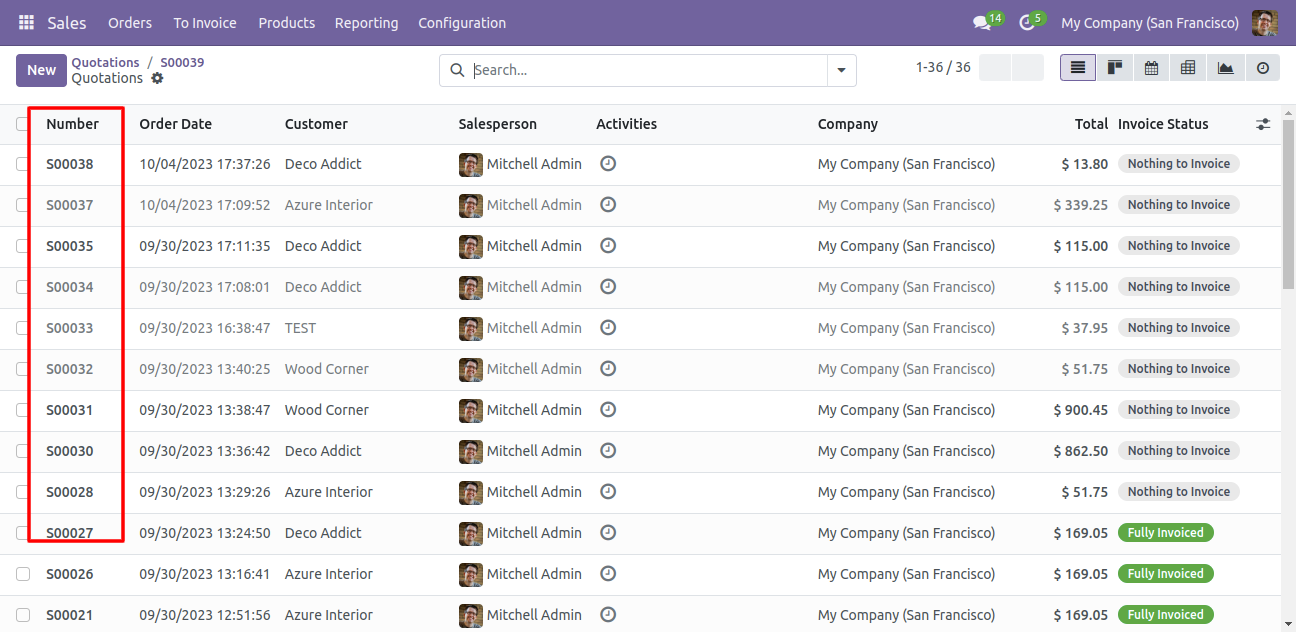This screenshot has height=632, width=1296.
Task: Switch to pivot table view icon
Action: [x=1188, y=68]
